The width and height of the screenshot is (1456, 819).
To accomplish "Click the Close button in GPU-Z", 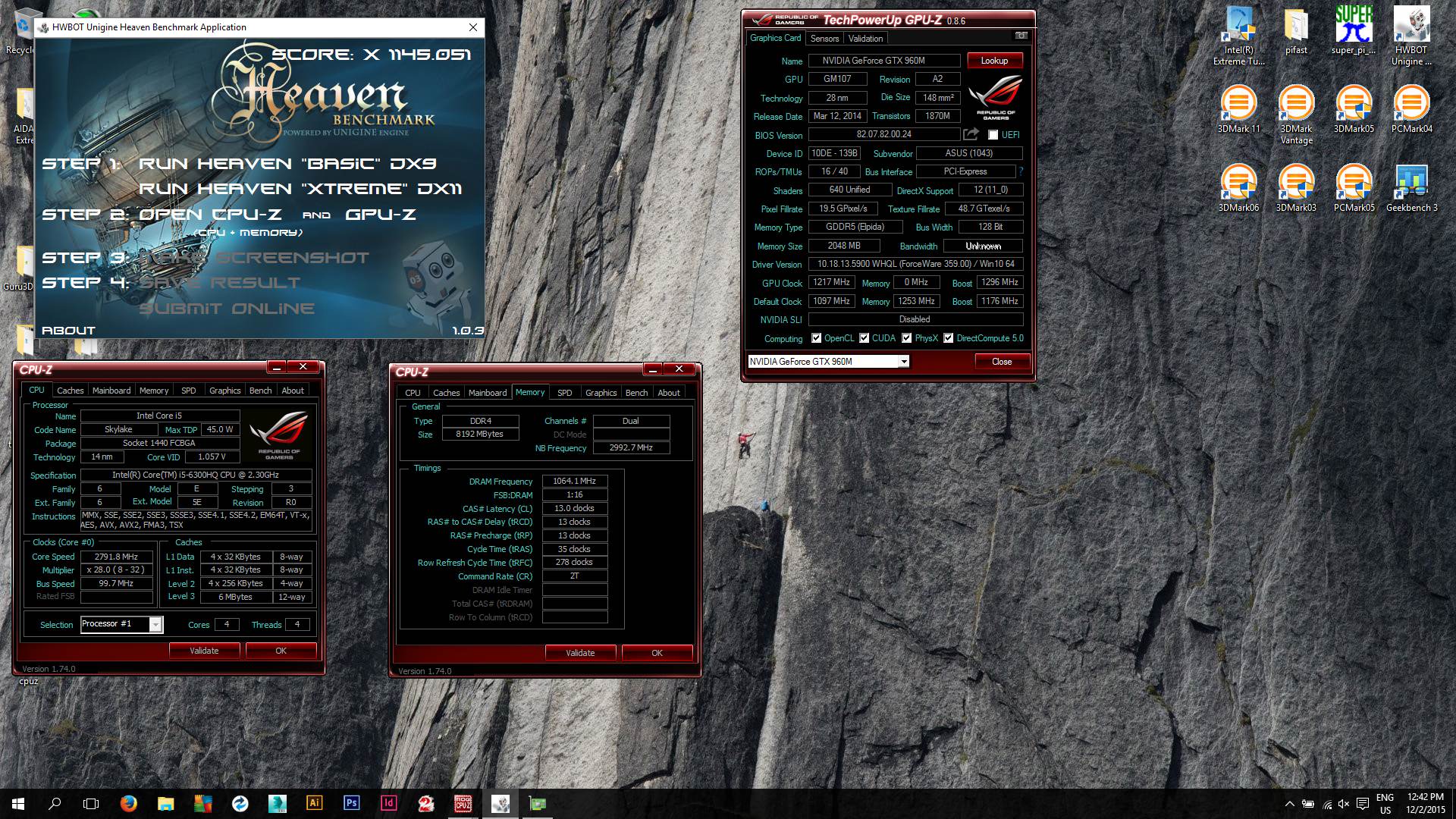I will tap(1002, 362).
